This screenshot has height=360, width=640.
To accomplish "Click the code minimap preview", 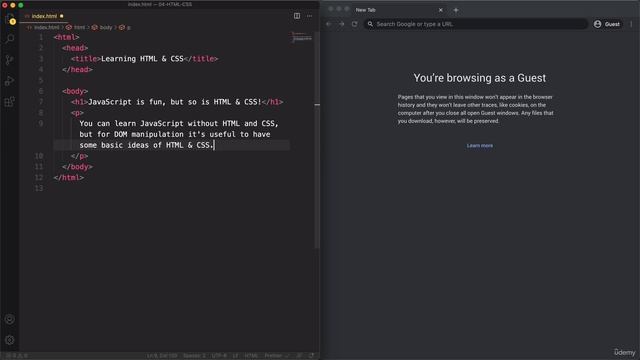I will 302,37.
